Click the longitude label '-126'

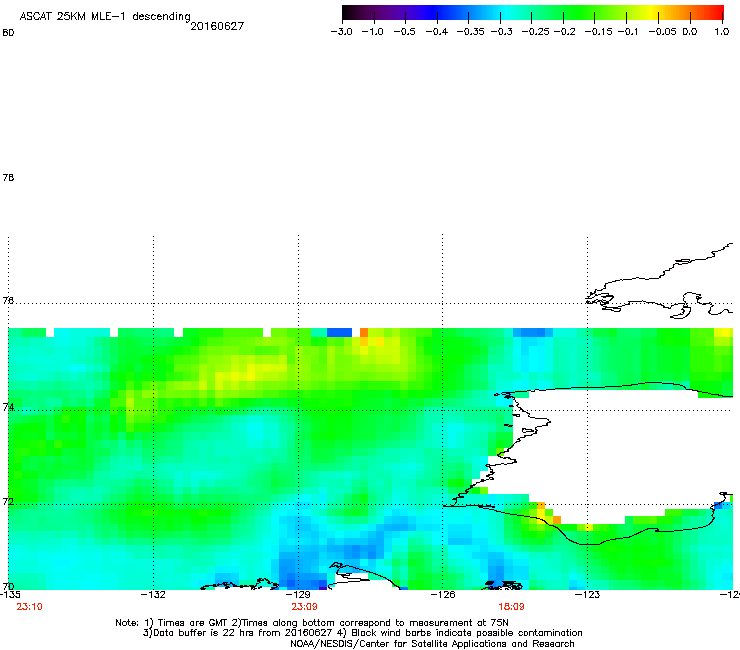pyautogui.click(x=443, y=595)
